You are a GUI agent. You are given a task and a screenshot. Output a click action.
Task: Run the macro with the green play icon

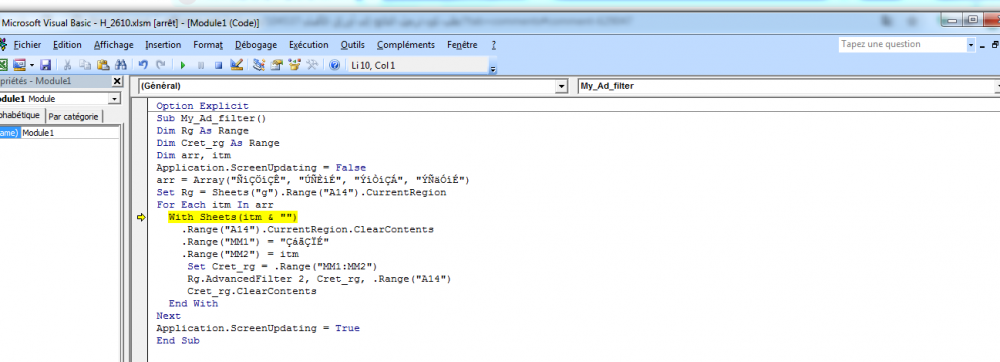coord(183,65)
